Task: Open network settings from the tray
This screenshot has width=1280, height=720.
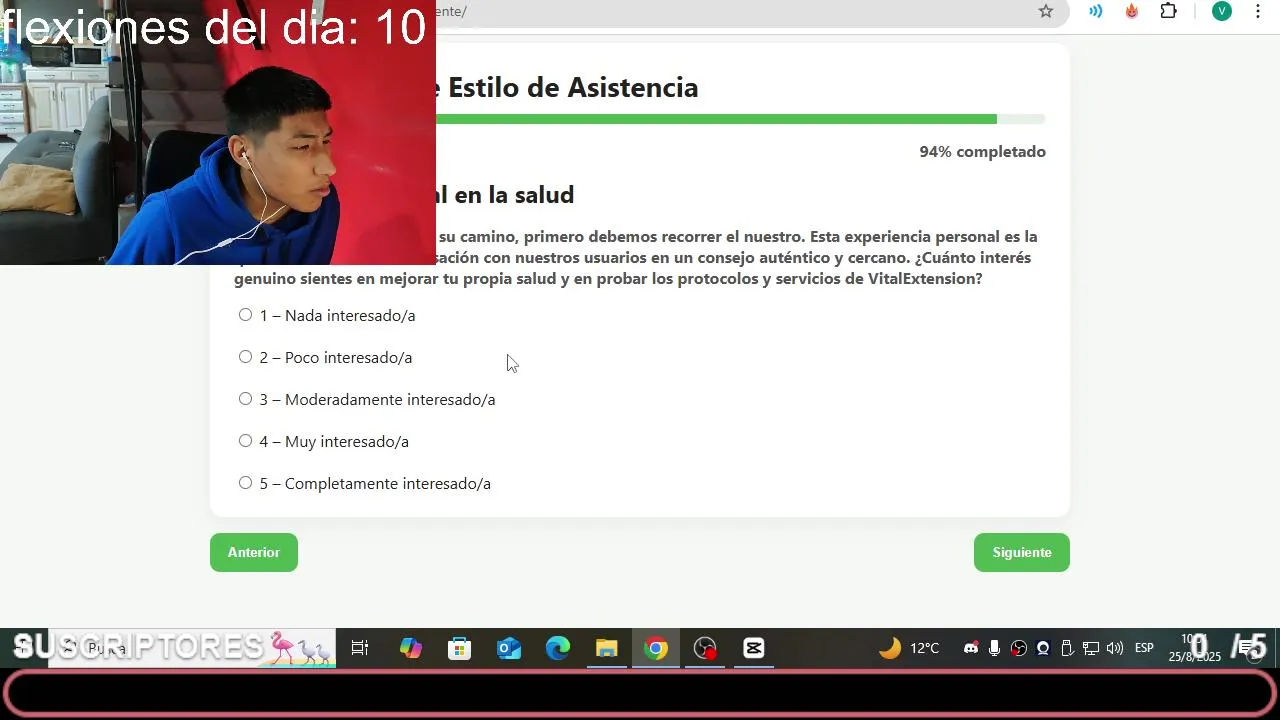Action: click(1091, 648)
